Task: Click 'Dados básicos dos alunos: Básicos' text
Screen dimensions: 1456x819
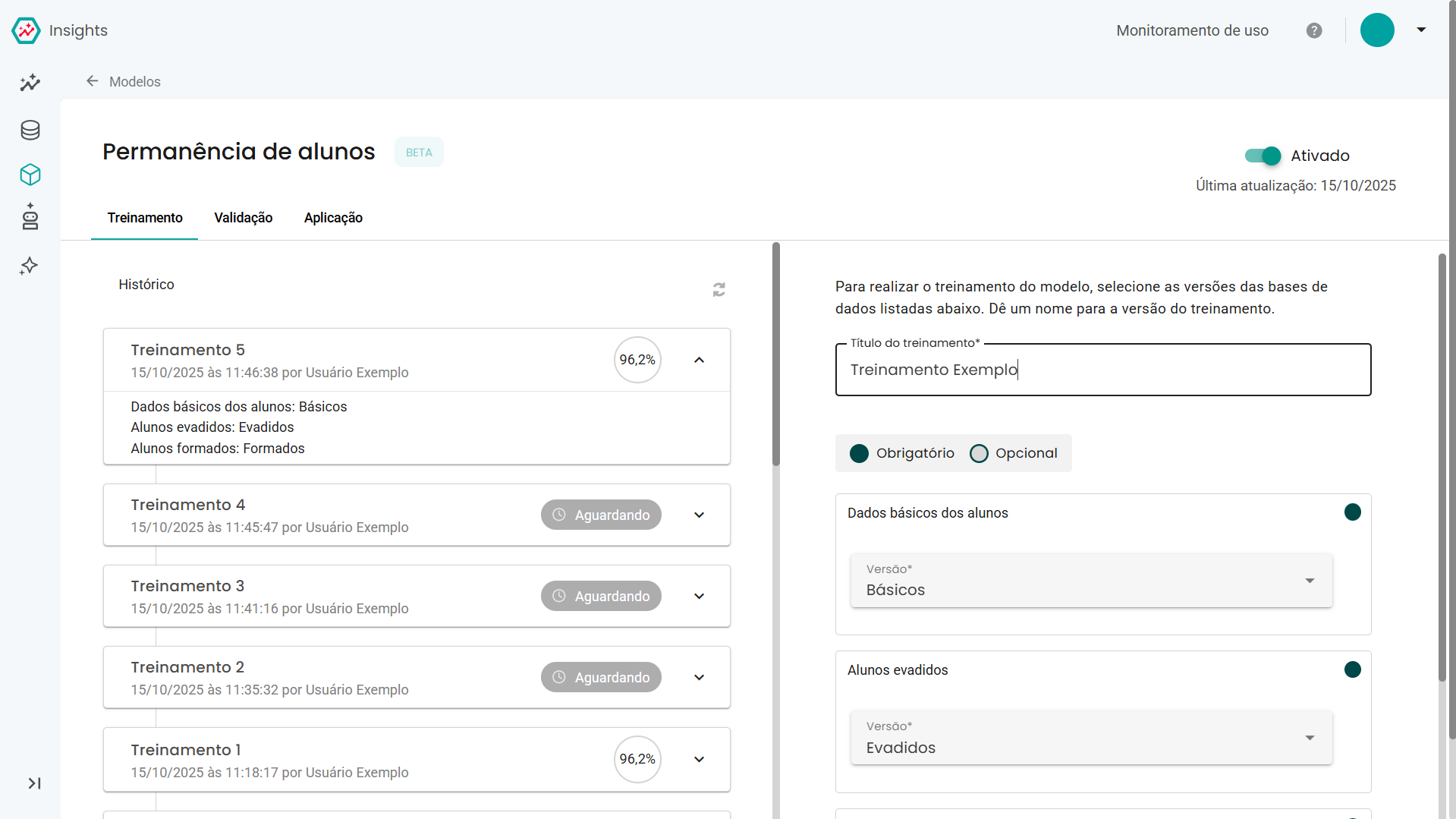Action: coord(238,407)
